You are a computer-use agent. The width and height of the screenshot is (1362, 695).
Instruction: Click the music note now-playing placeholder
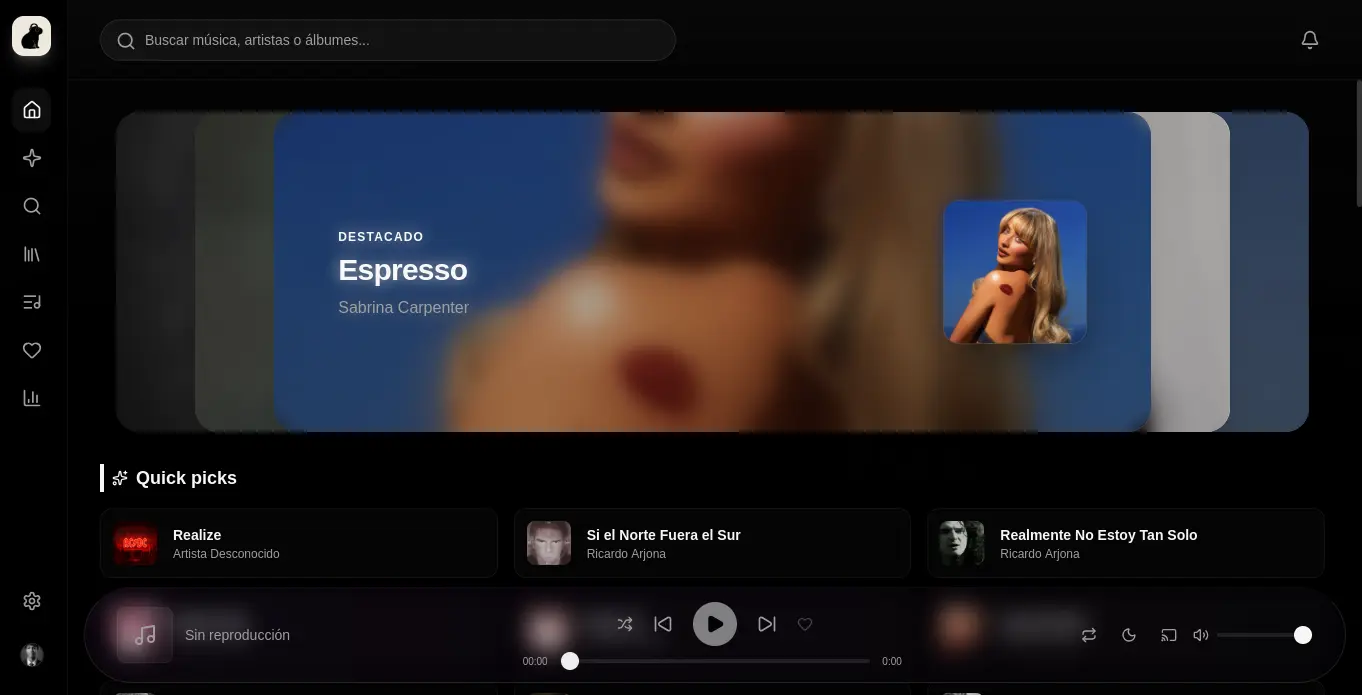click(x=145, y=635)
